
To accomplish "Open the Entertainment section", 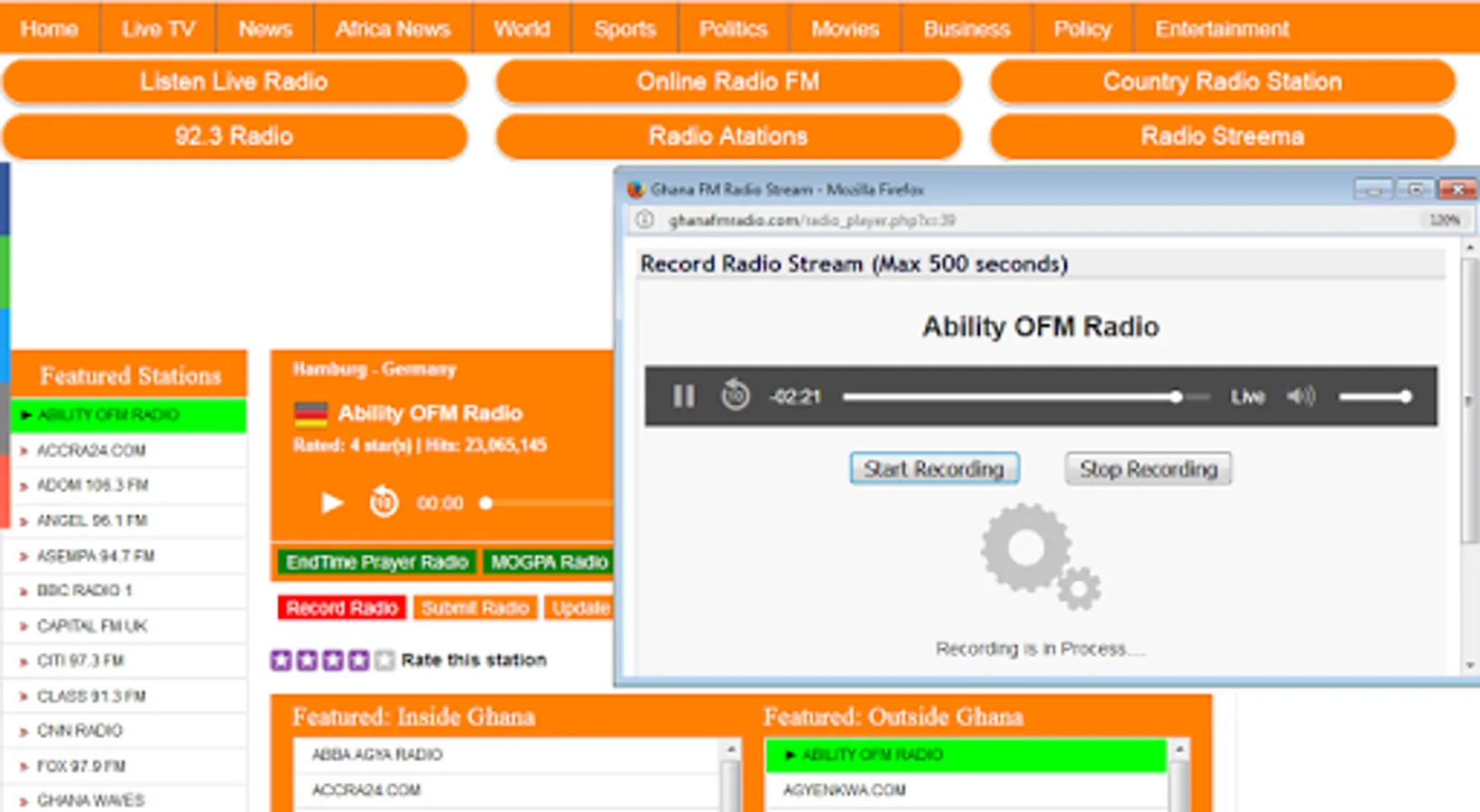I will coord(1222,29).
